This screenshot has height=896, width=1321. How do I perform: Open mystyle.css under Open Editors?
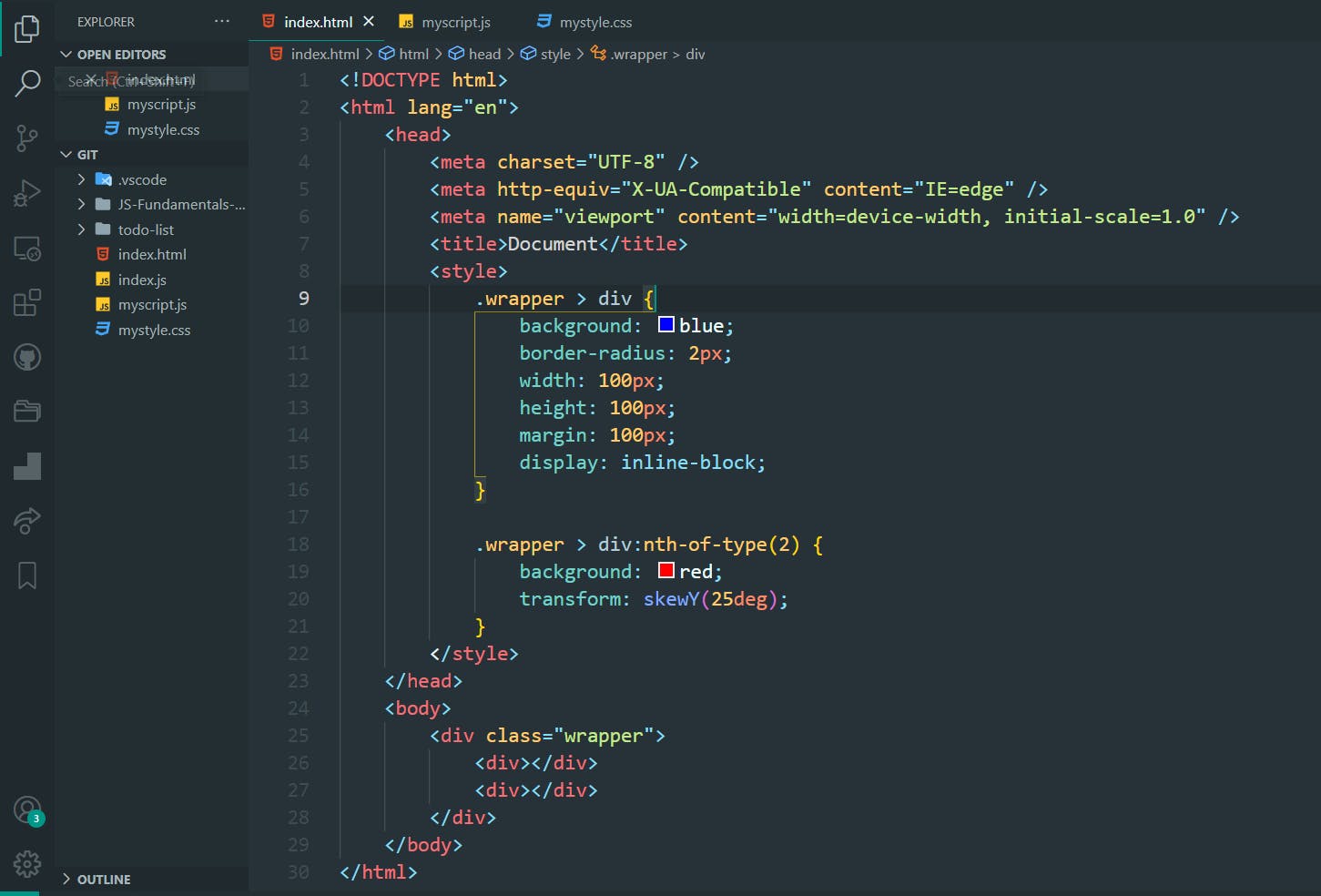(x=153, y=129)
